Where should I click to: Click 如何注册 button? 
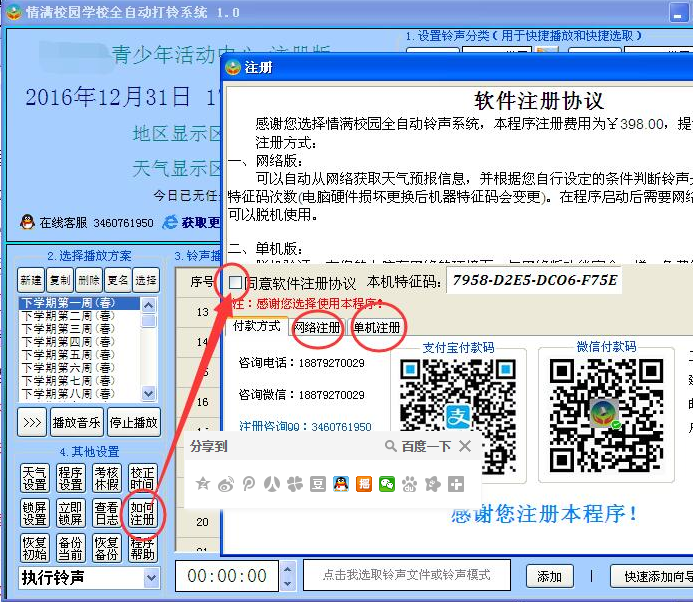(142, 513)
